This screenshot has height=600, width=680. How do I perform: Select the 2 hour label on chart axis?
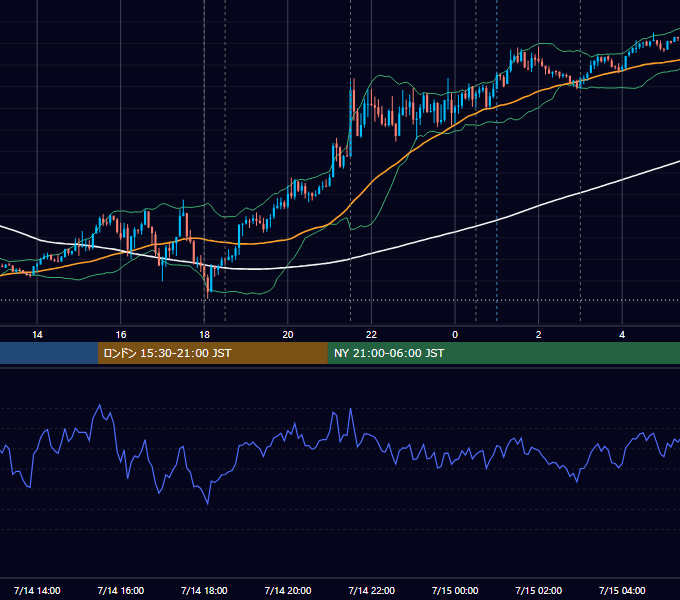[539, 335]
